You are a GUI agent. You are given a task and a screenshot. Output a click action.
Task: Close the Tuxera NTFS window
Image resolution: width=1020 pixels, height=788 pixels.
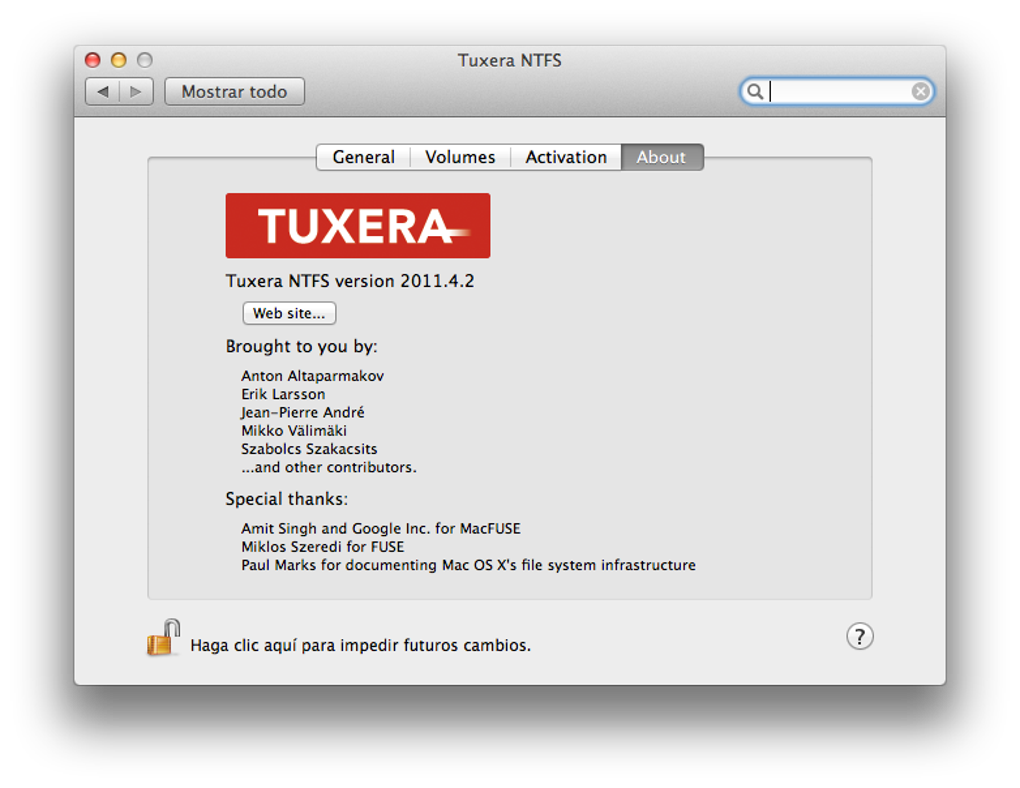93,61
